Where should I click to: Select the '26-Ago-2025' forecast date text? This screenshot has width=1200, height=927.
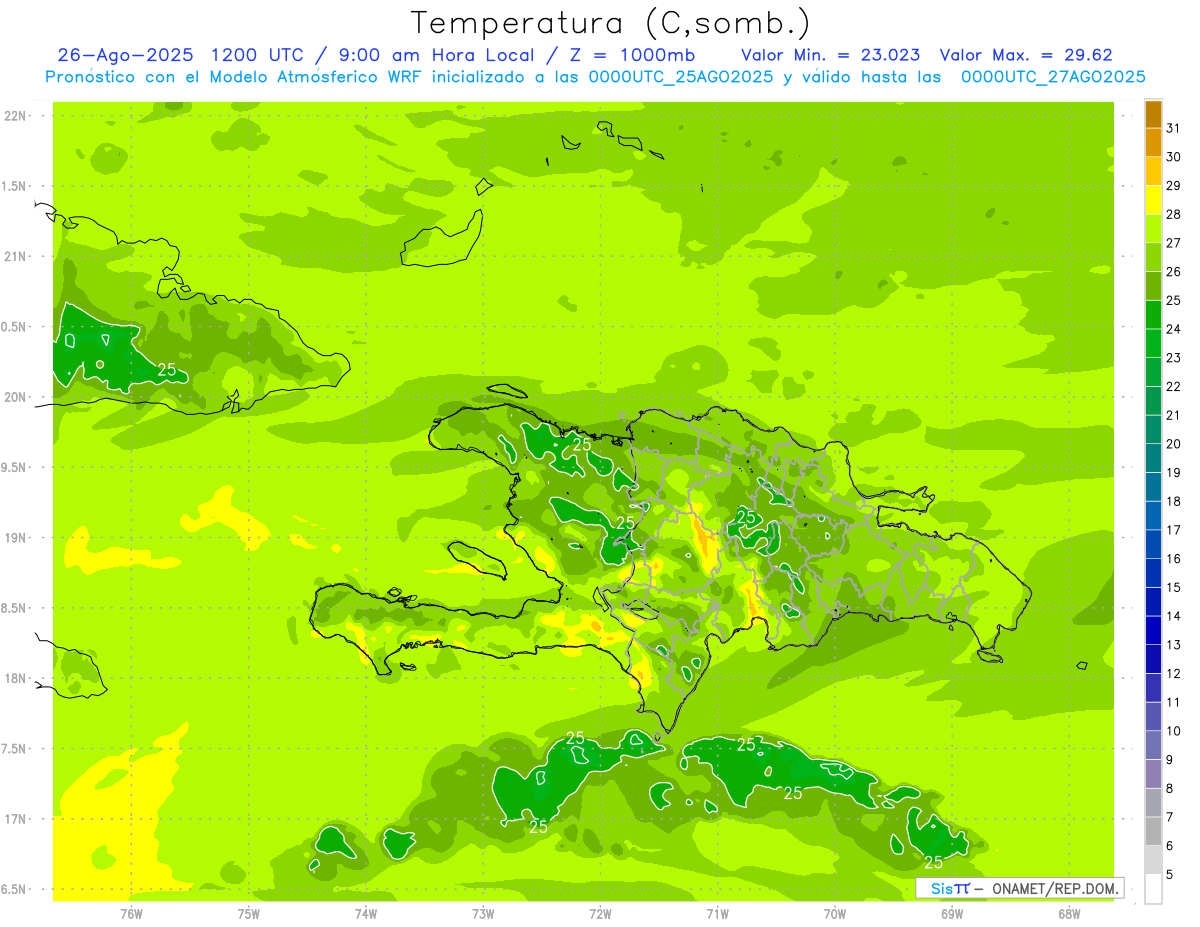tap(125, 55)
